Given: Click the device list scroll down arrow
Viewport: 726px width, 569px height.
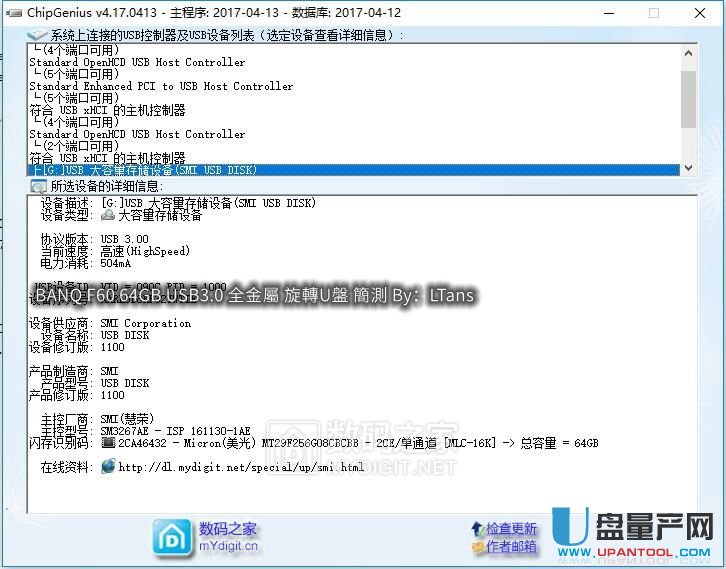Looking at the screenshot, I should [688, 169].
